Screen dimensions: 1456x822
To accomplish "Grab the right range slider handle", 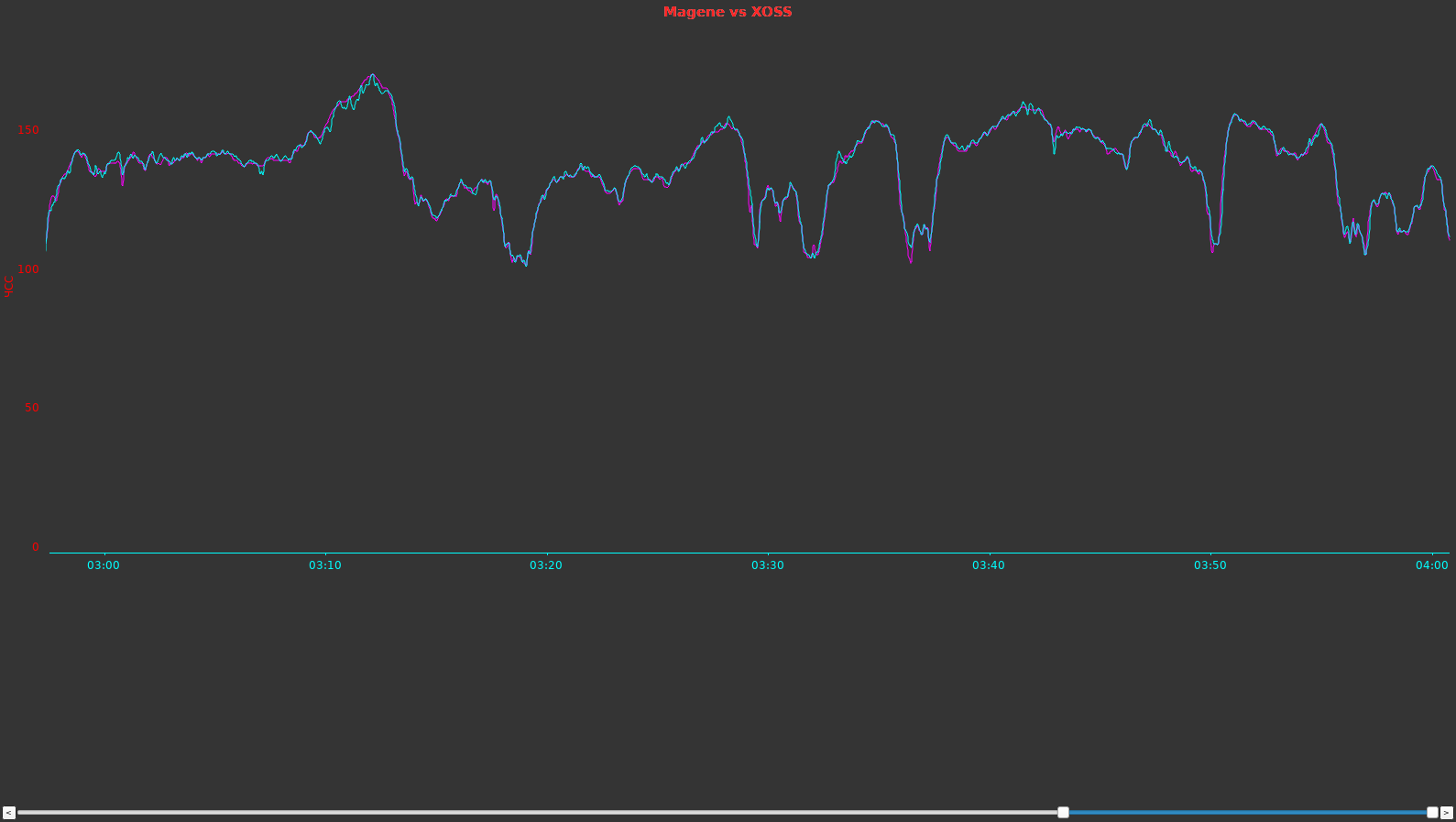I will click(1432, 813).
